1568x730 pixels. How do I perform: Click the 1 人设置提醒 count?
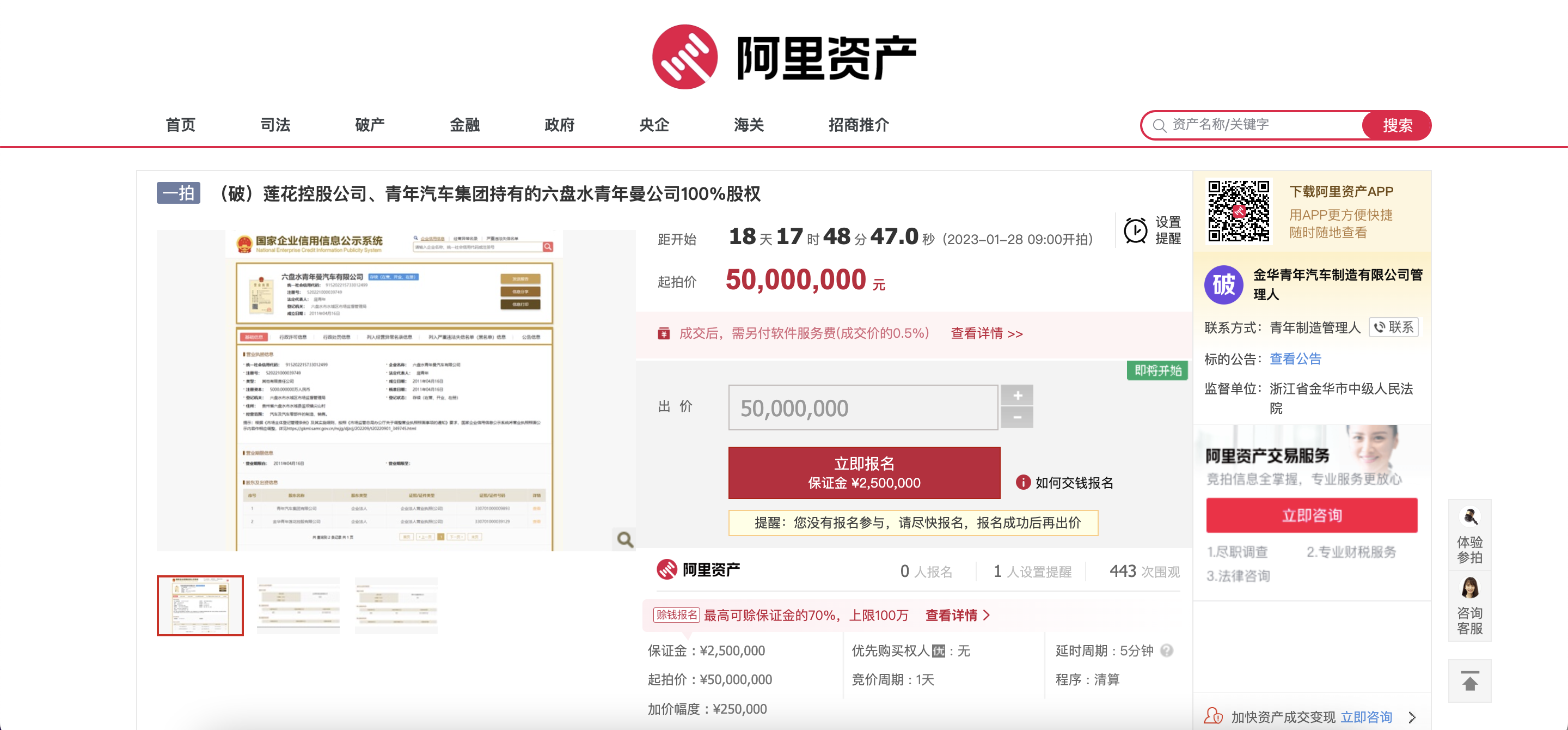click(1032, 571)
